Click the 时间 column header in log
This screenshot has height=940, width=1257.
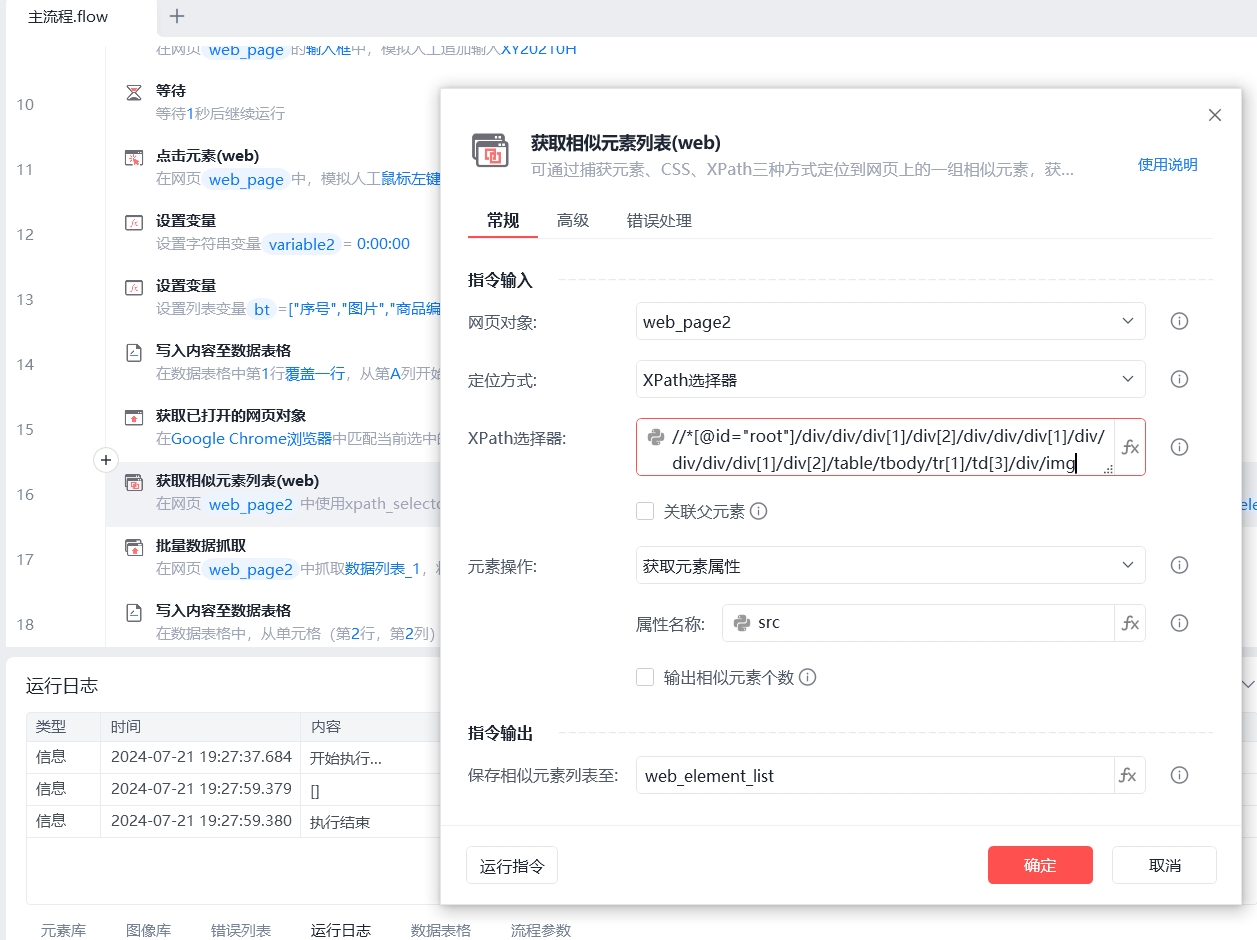point(200,727)
